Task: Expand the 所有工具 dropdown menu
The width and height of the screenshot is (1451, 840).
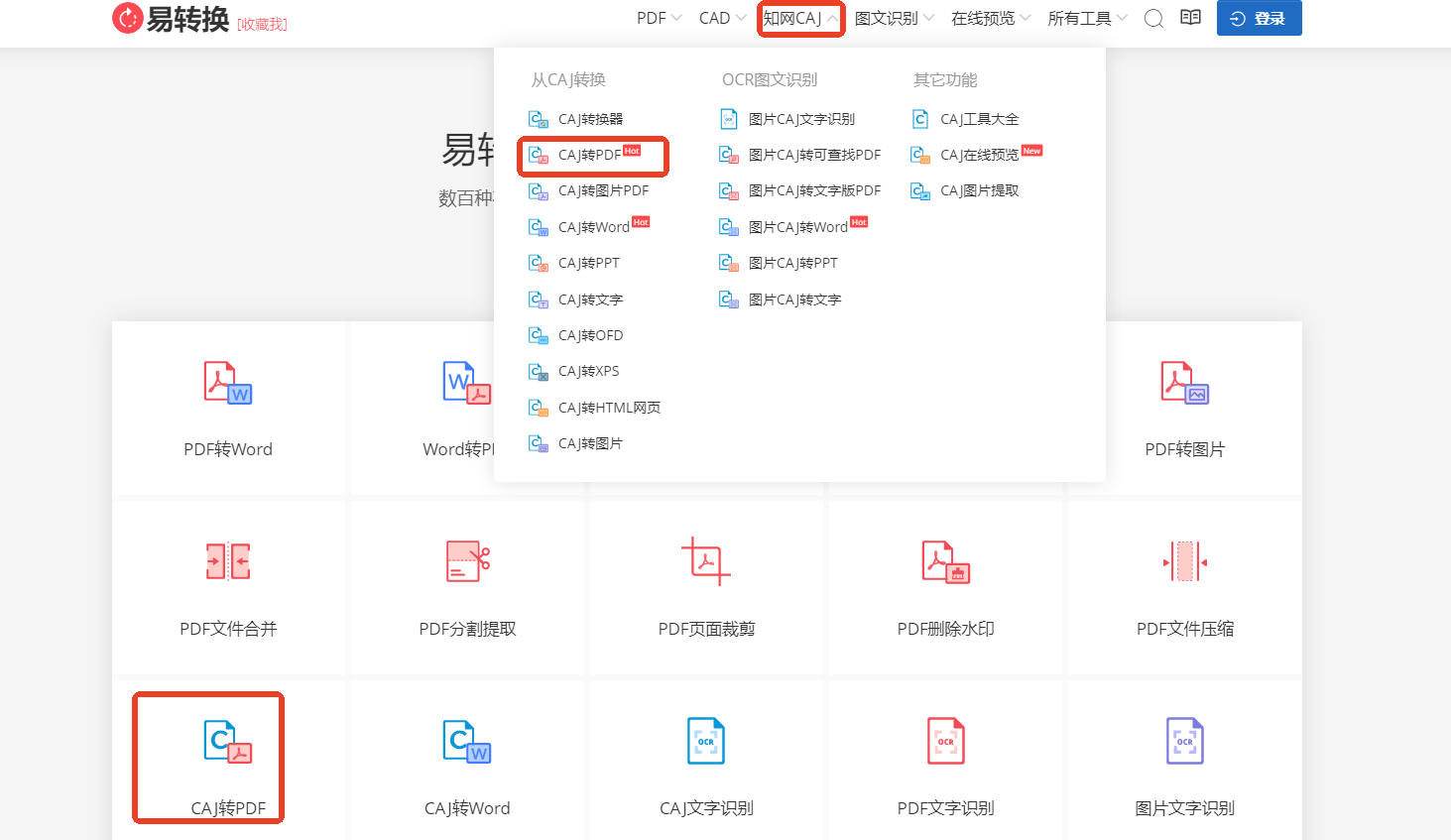Action: coord(1088,18)
